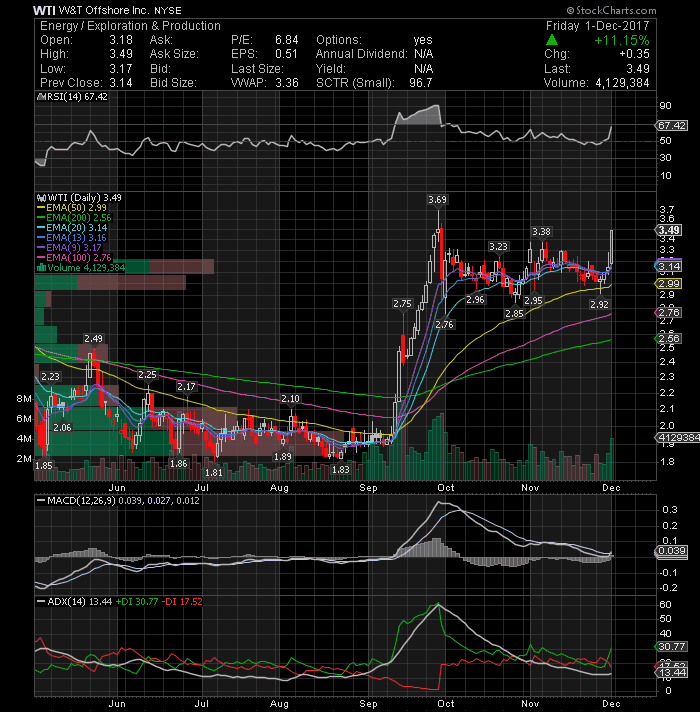
Task: Click the VWAP 3.36 value
Action: tap(286, 83)
